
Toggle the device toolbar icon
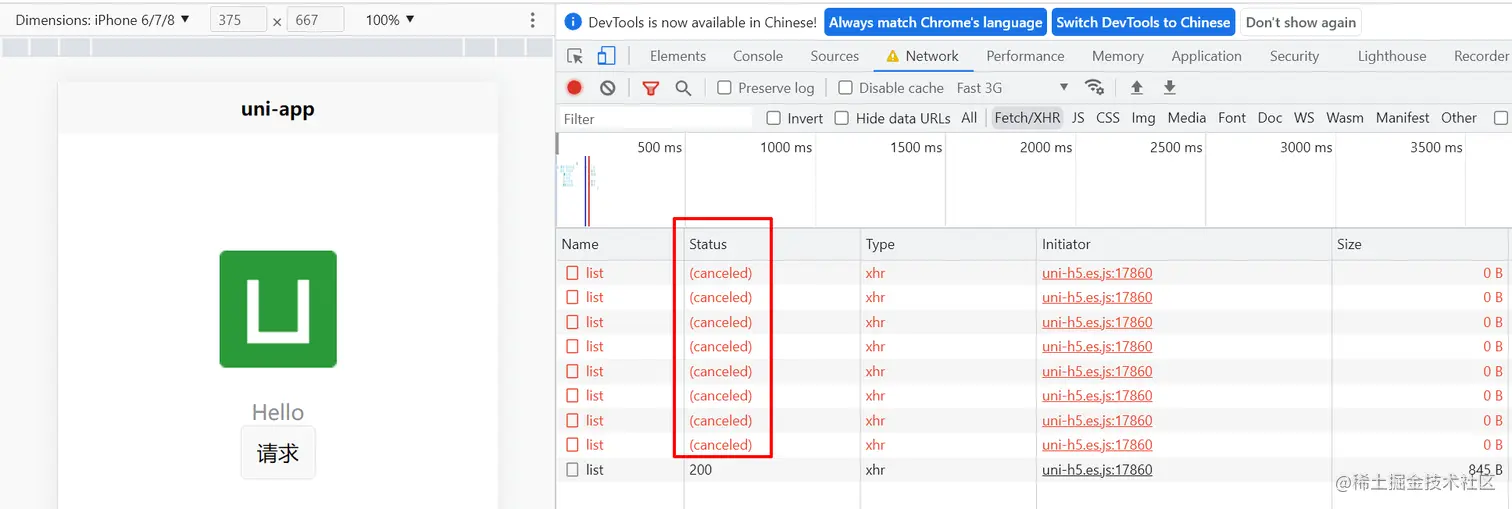coord(606,56)
